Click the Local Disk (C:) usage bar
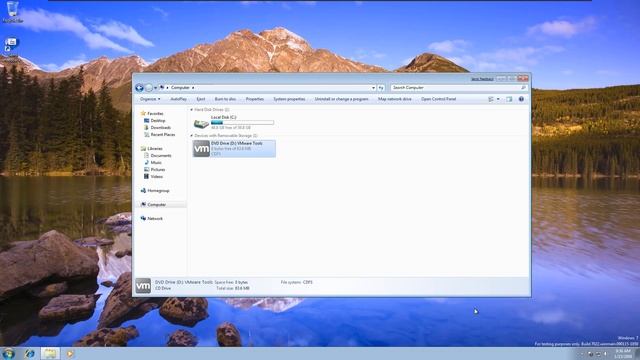This screenshot has height=360, width=640. click(242, 122)
